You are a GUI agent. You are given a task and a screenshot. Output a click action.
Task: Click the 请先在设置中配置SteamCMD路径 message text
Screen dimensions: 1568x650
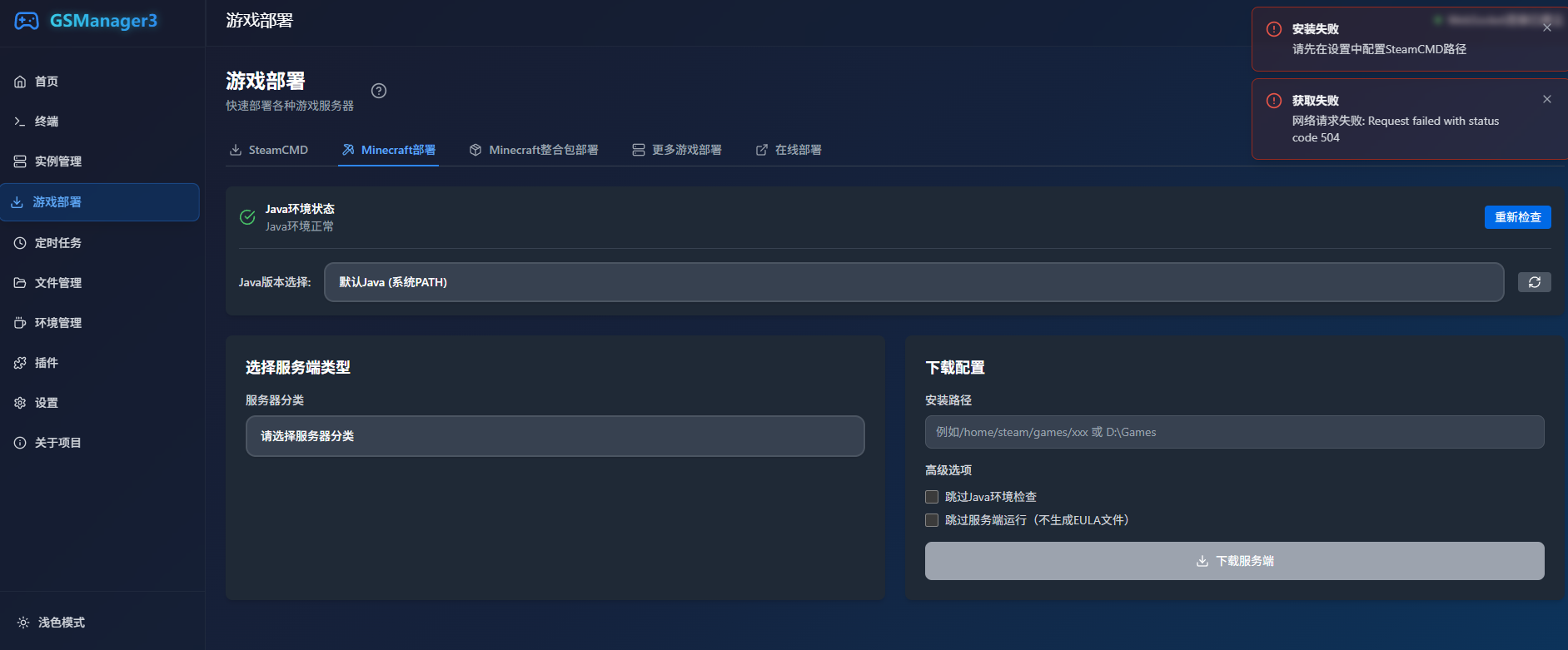(1379, 49)
